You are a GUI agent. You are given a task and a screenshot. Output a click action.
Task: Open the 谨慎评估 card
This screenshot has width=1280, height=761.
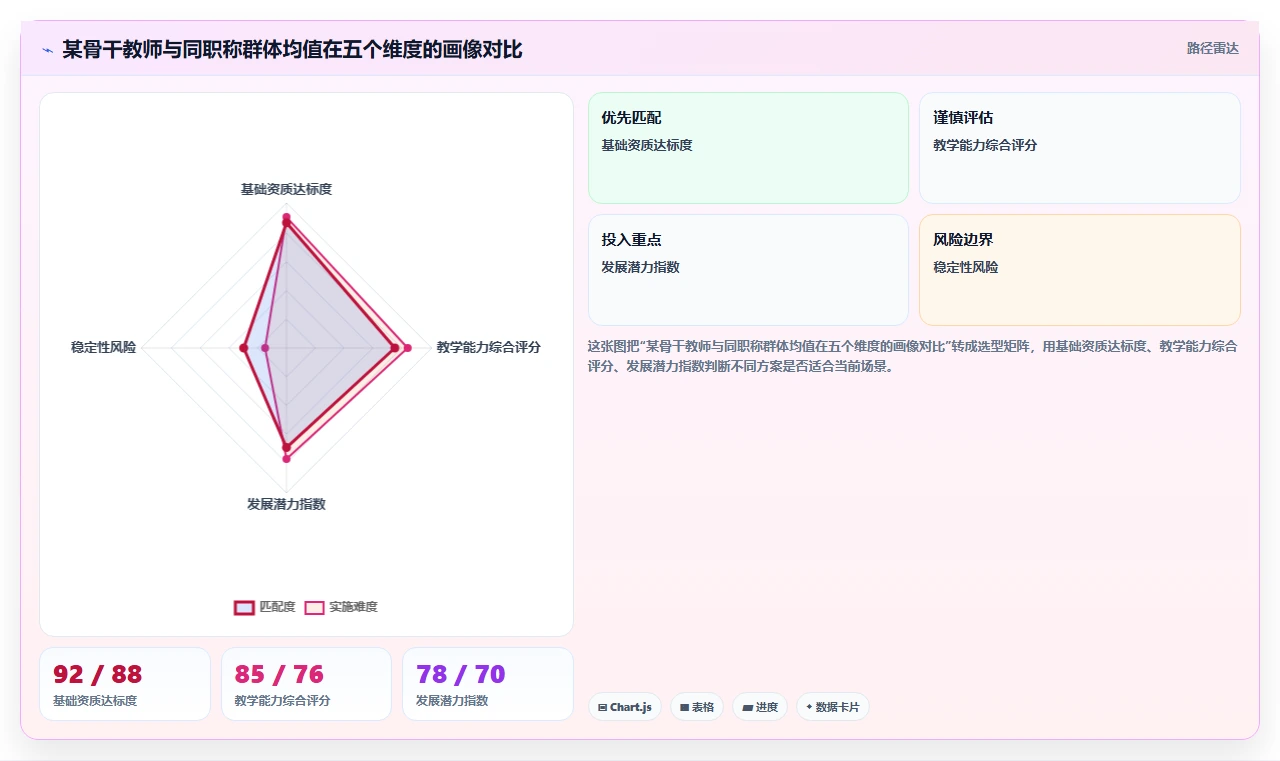tap(1080, 148)
